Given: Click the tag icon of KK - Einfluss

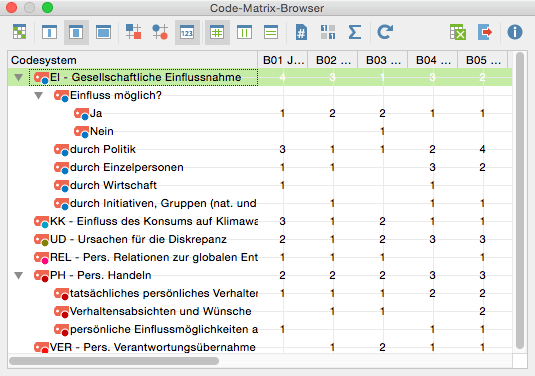Looking at the screenshot, I should click(x=41, y=222).
